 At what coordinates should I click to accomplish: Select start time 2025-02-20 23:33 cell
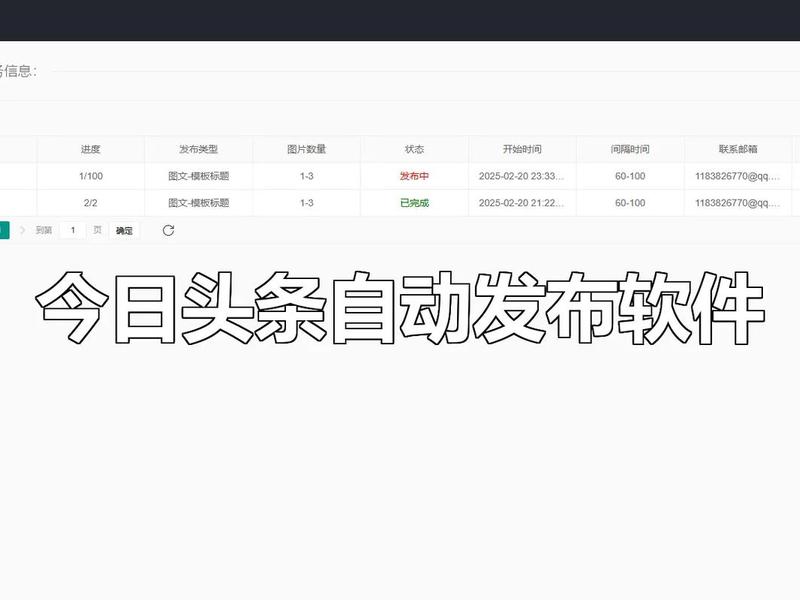click(522, 176)
